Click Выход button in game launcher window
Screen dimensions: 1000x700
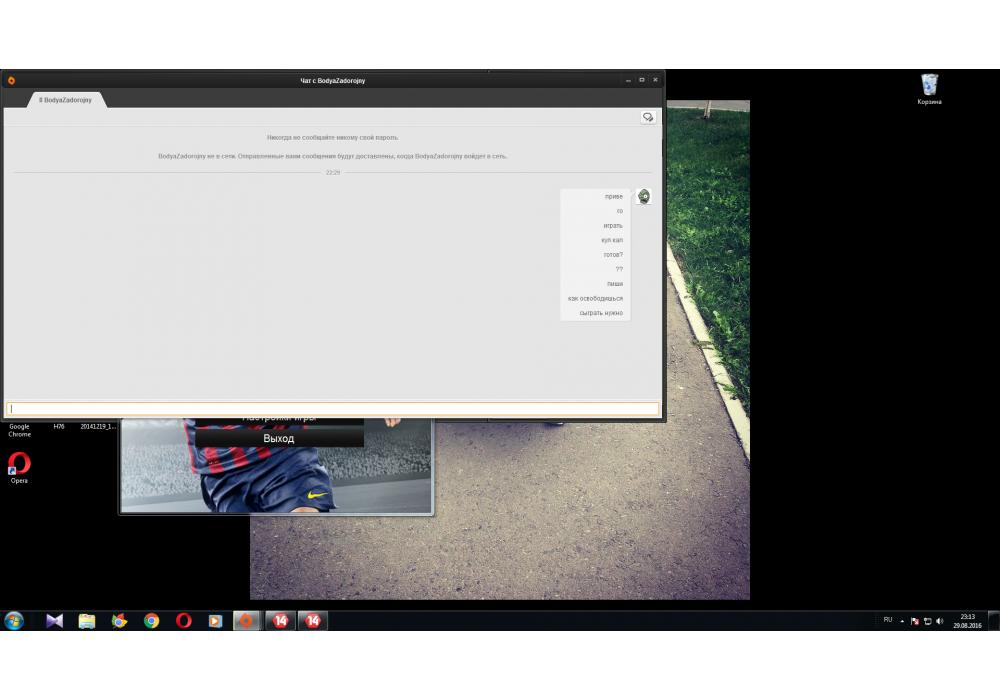coord(279,439)
